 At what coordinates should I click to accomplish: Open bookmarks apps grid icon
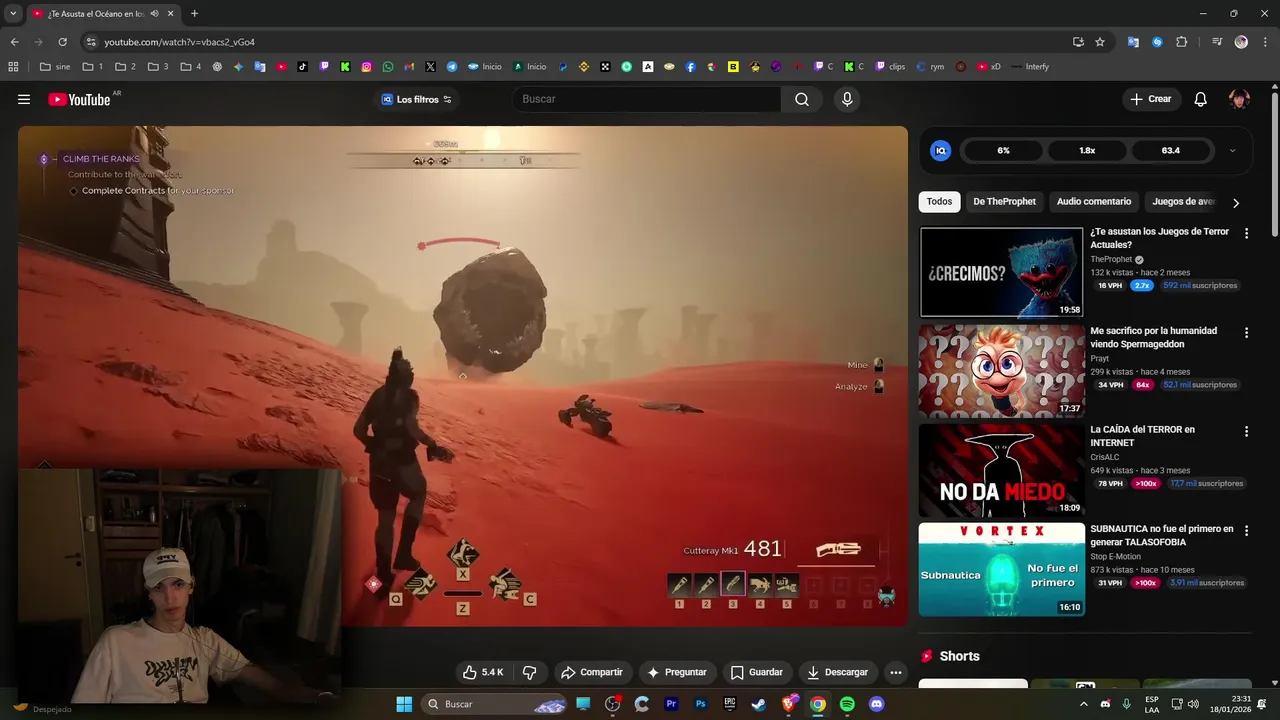pos(13,67)
